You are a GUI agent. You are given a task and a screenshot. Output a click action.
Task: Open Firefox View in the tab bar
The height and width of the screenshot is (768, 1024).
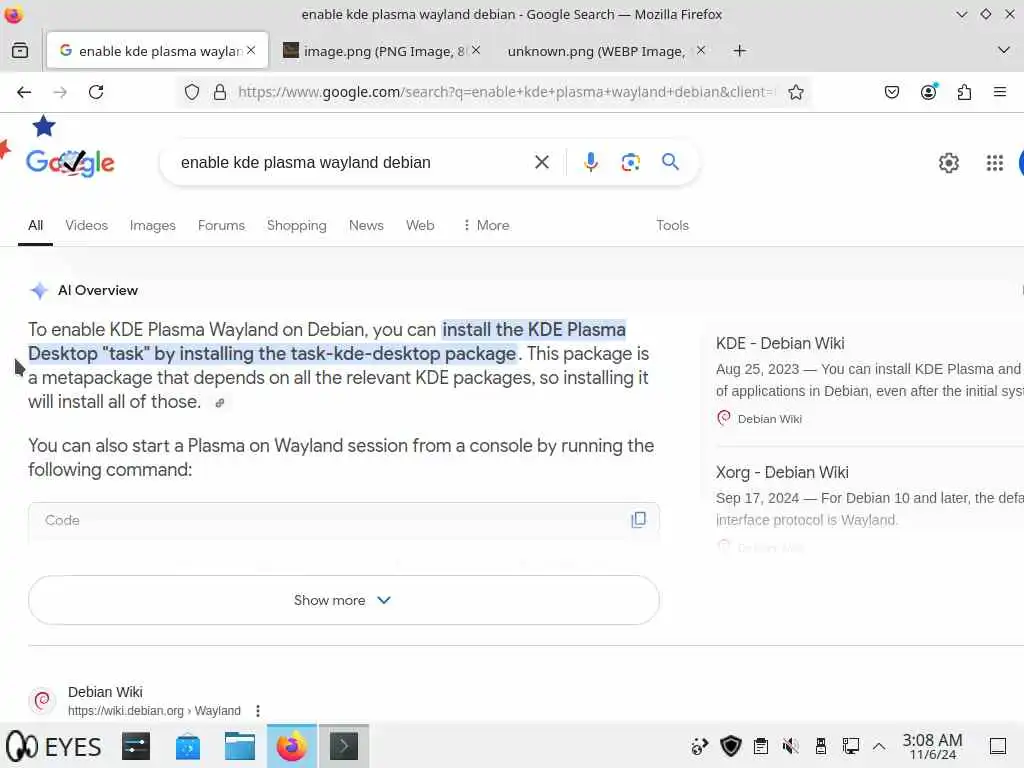tap(20, 50)
